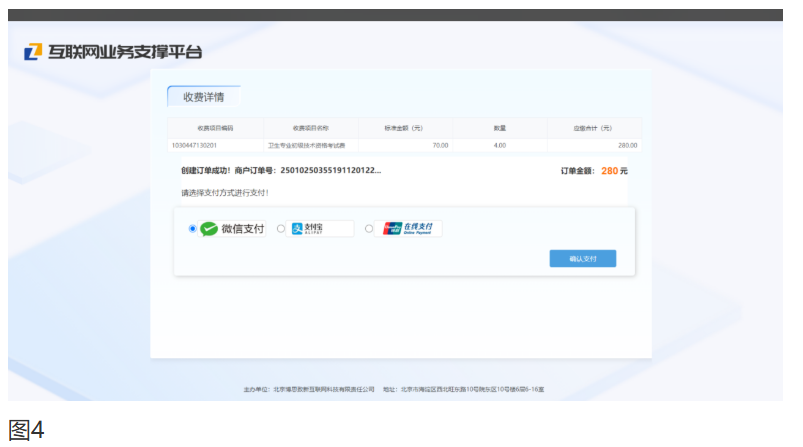
Task: Open the 收费详情 tab
Action: pos(203,97)
